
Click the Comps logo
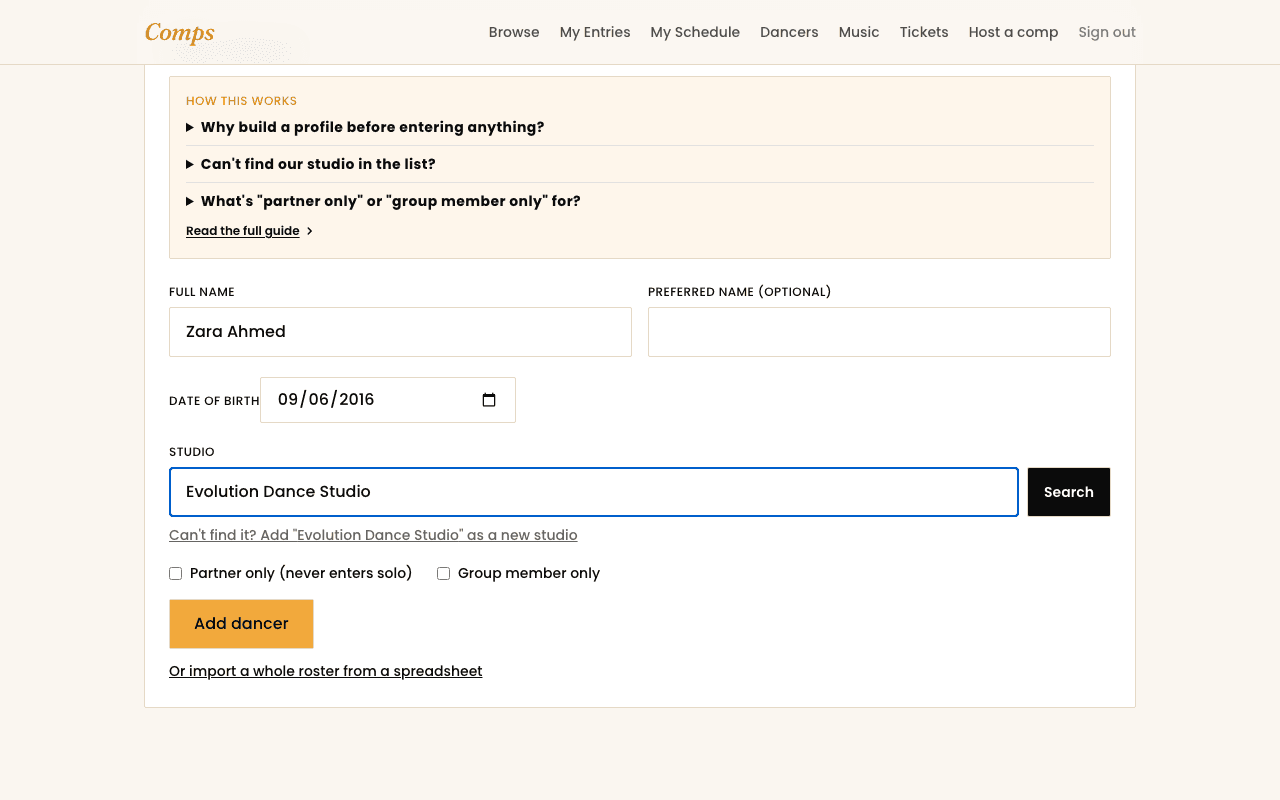(x=180, y=32)
